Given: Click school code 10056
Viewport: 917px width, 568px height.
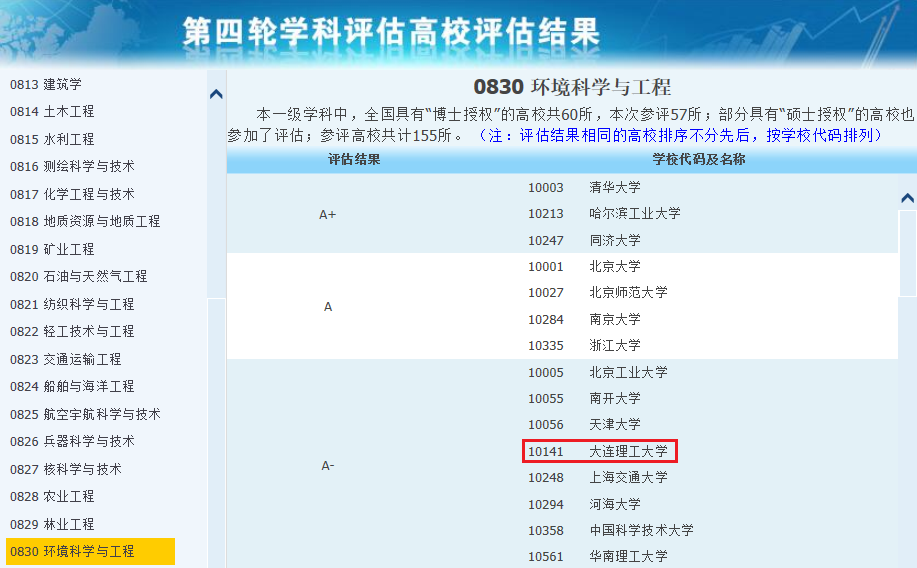Looking at the screenshot, I should pyautogui.click(x=546, y=425).
